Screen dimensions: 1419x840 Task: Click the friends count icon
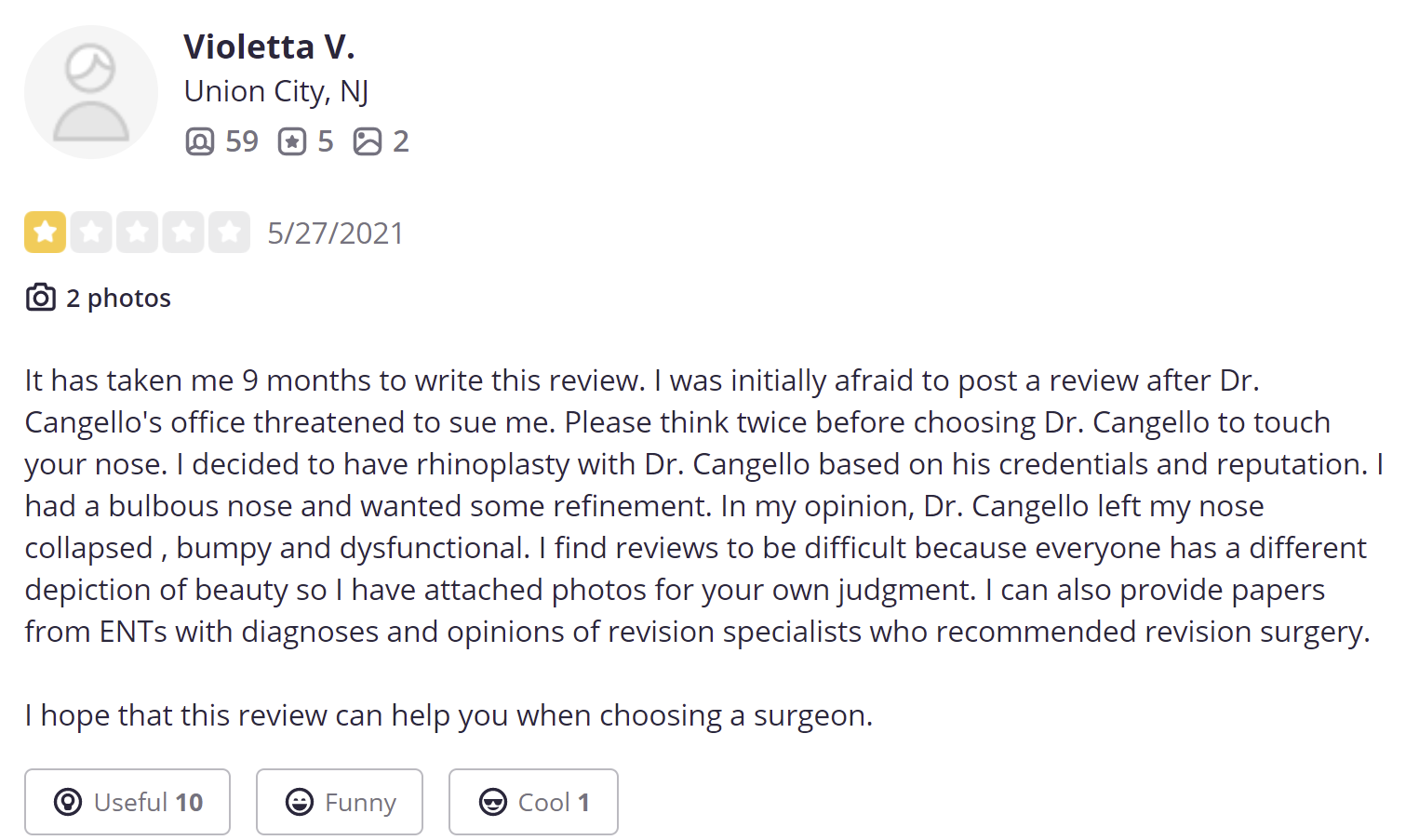pyautogui.click(x=199, y=141)
